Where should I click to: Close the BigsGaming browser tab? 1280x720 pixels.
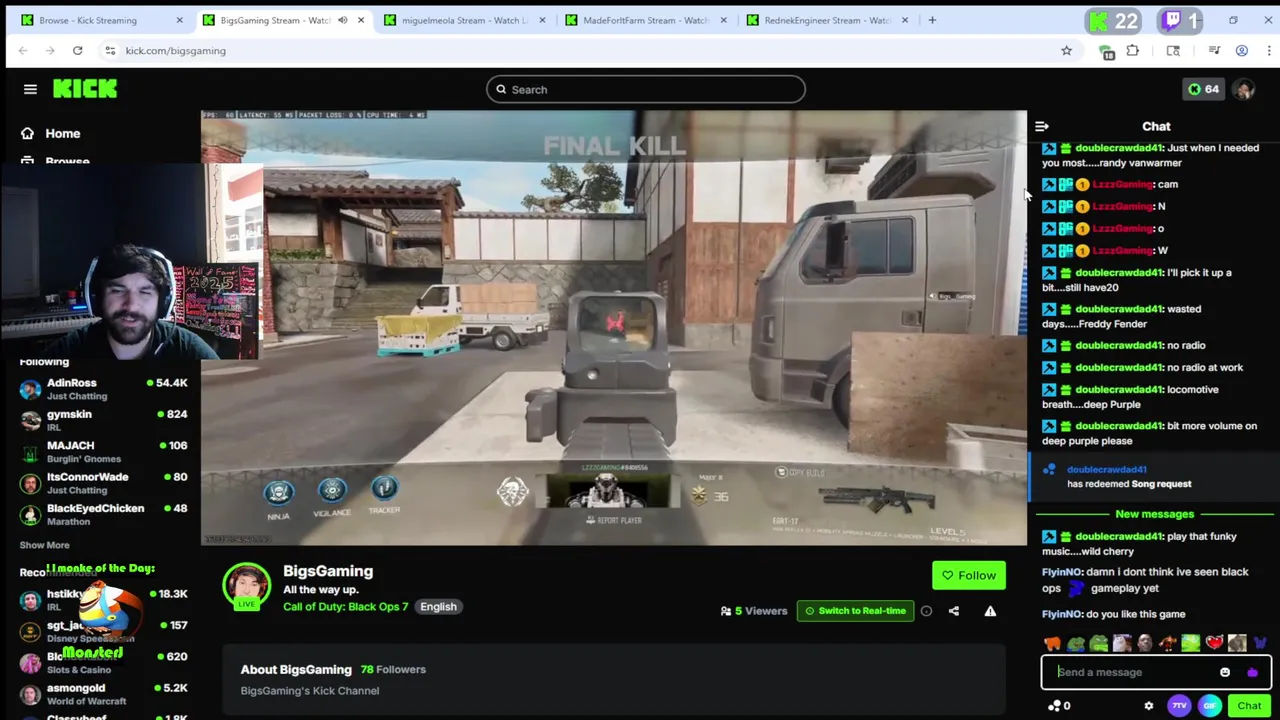pos(361,20)
